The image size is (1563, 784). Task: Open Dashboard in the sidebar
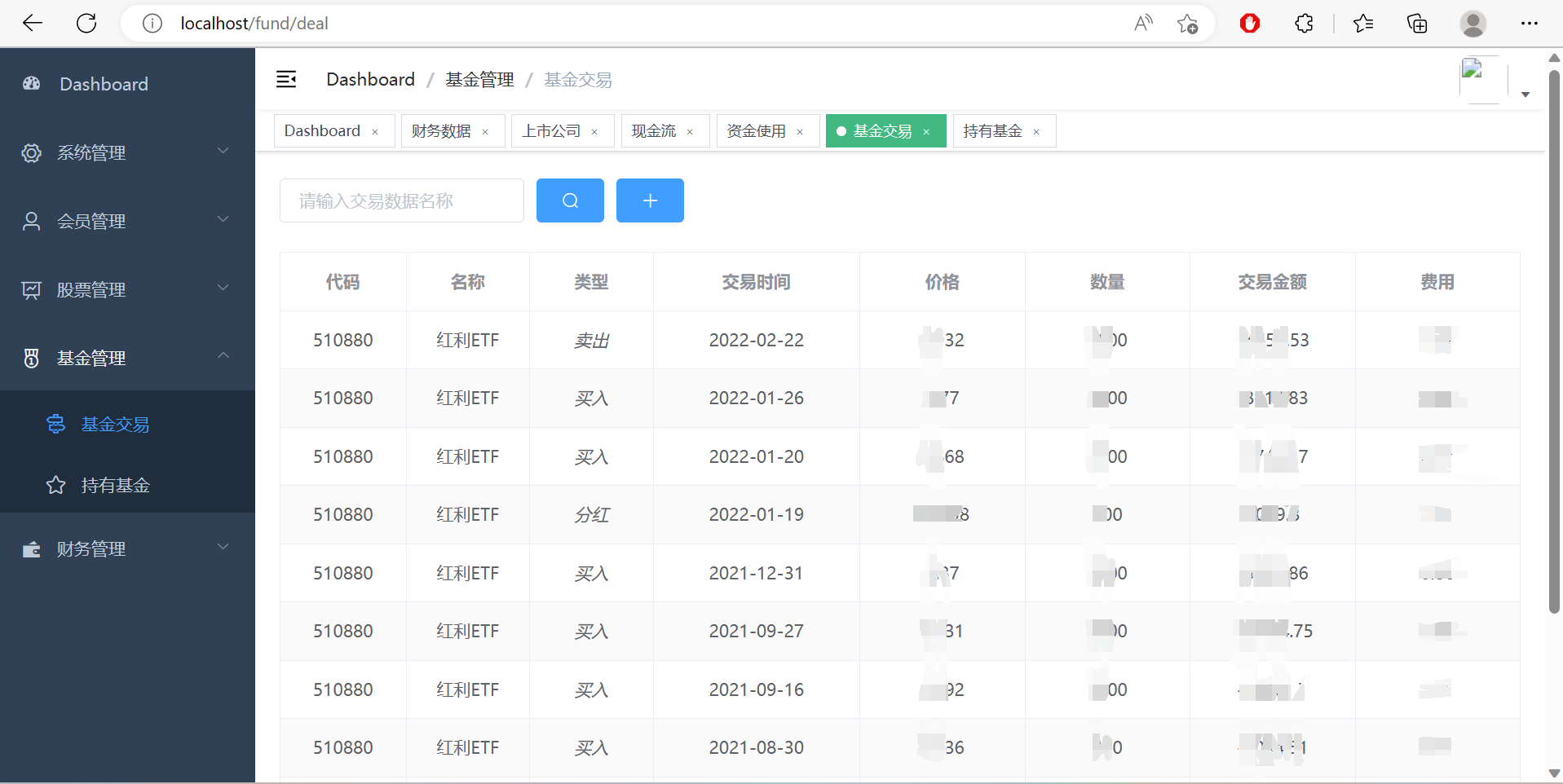click(127, 84)
